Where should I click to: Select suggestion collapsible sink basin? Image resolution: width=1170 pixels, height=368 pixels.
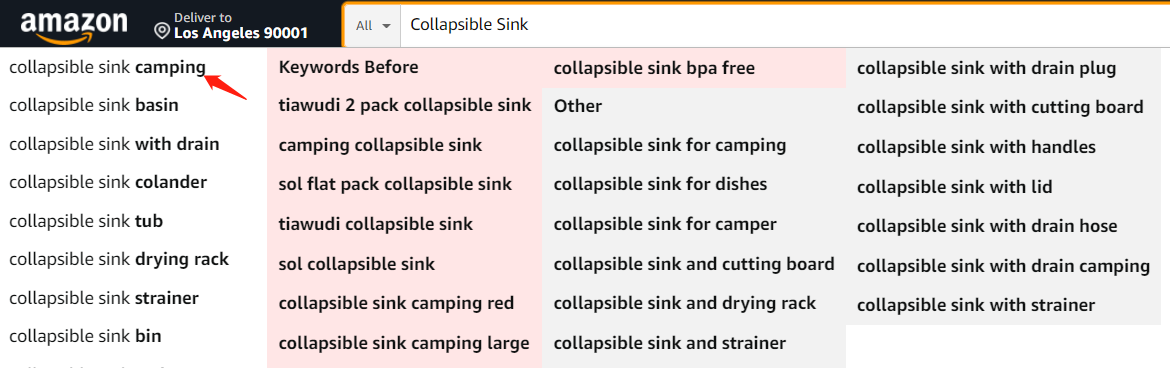tap(94, 105)
